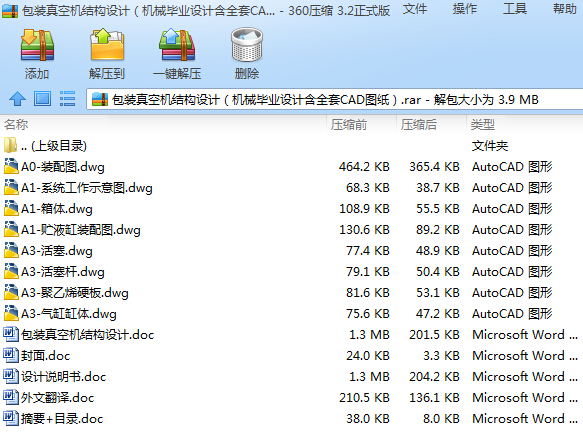Click the 删除 (Delete) trash icon
This screenshot has height=434, width=583.
[x=247, y=44]
